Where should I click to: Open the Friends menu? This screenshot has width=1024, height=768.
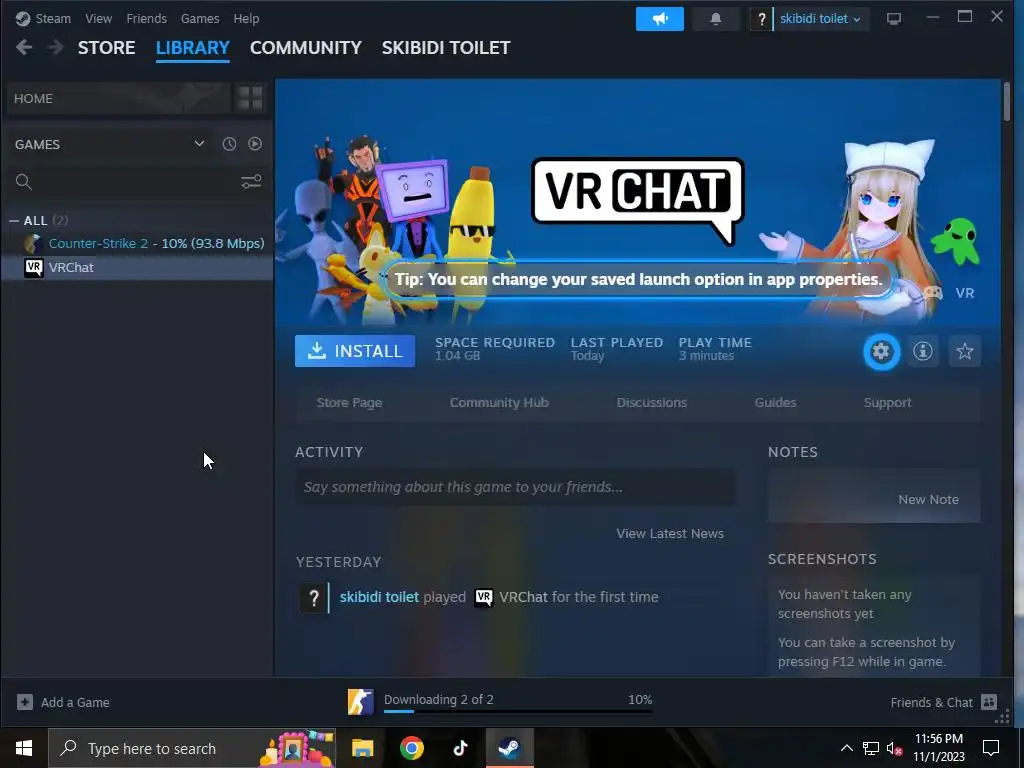(146, 18)
